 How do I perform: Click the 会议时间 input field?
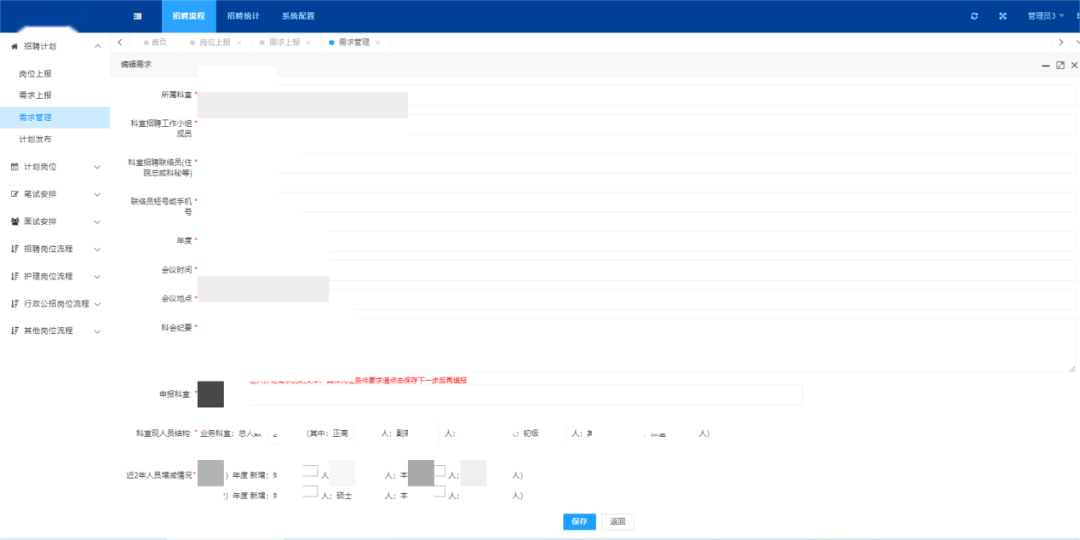coord(636,270)
